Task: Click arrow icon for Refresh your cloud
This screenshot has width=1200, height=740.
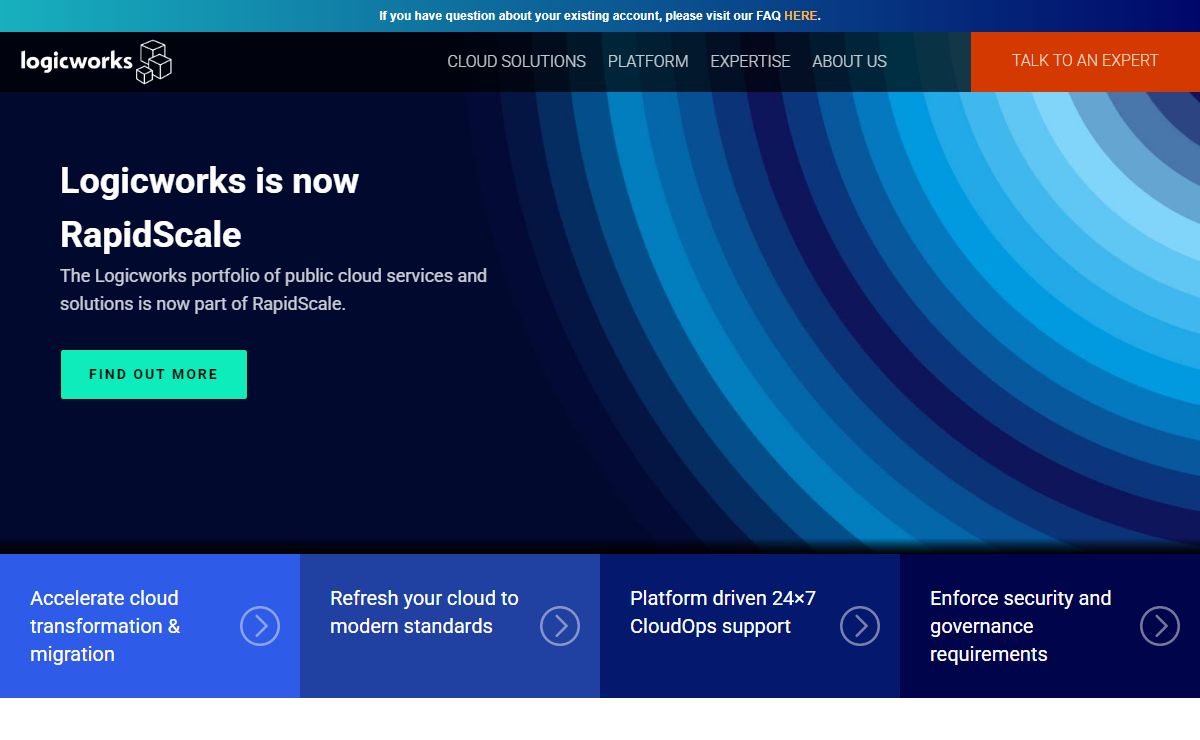Action: coord(560,626)
